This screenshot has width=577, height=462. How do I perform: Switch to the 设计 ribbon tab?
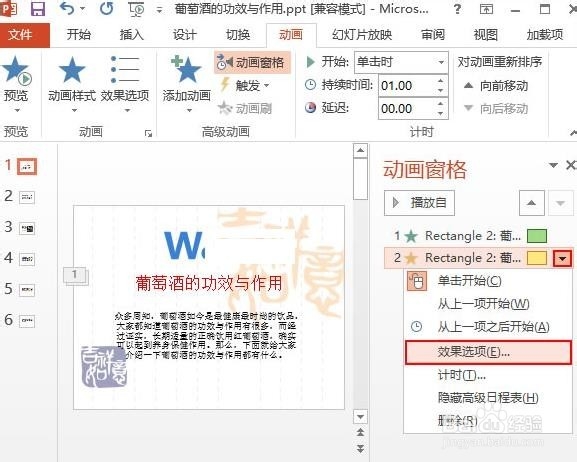point(185,35)
